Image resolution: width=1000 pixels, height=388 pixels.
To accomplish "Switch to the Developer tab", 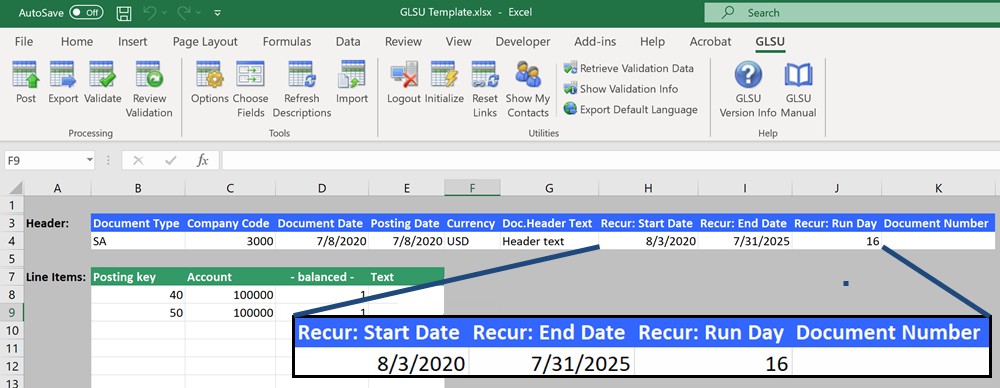I will point(523,41).
